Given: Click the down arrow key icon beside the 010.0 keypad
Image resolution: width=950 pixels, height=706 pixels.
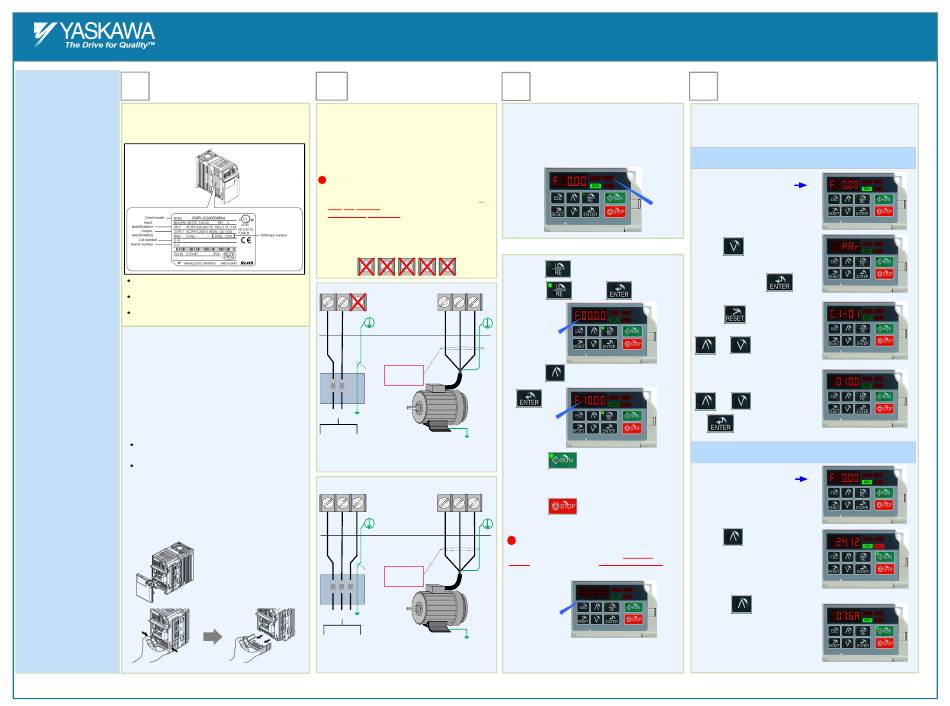Looking at the screenshot, I should point(741,401).
